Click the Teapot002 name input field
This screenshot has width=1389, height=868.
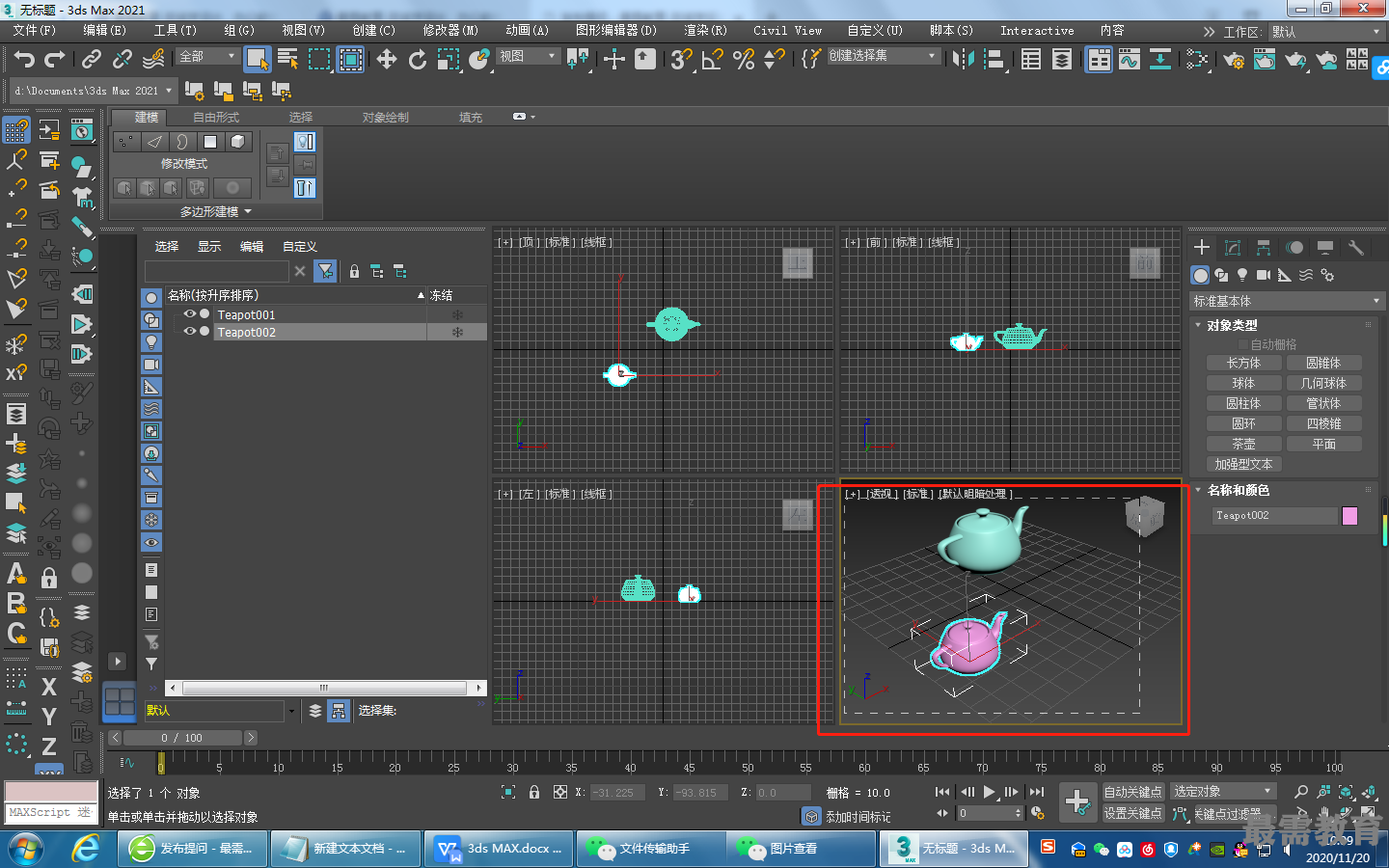[x=1275, y=515]
